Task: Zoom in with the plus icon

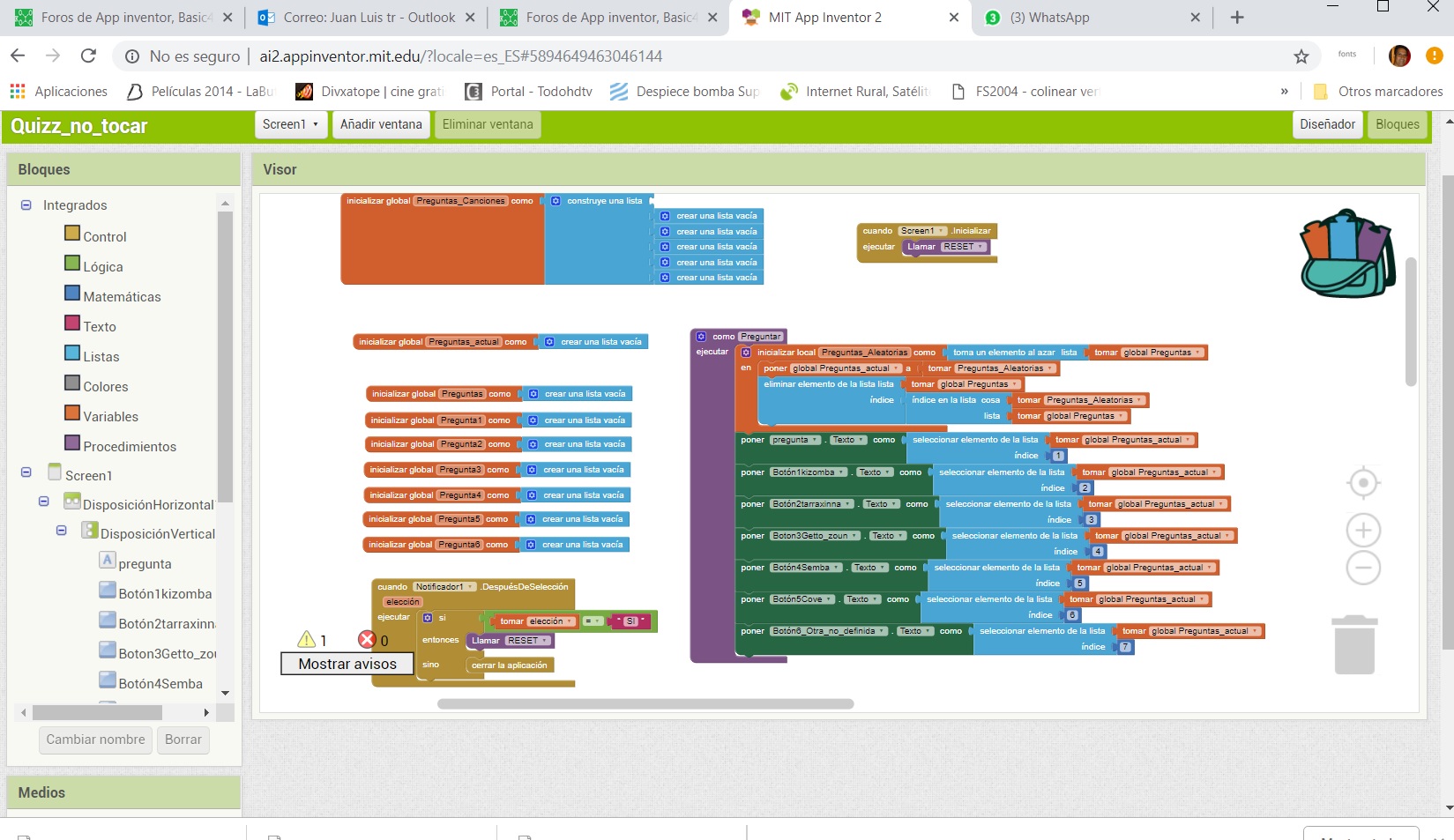Action: click(x=1363, y=531)
